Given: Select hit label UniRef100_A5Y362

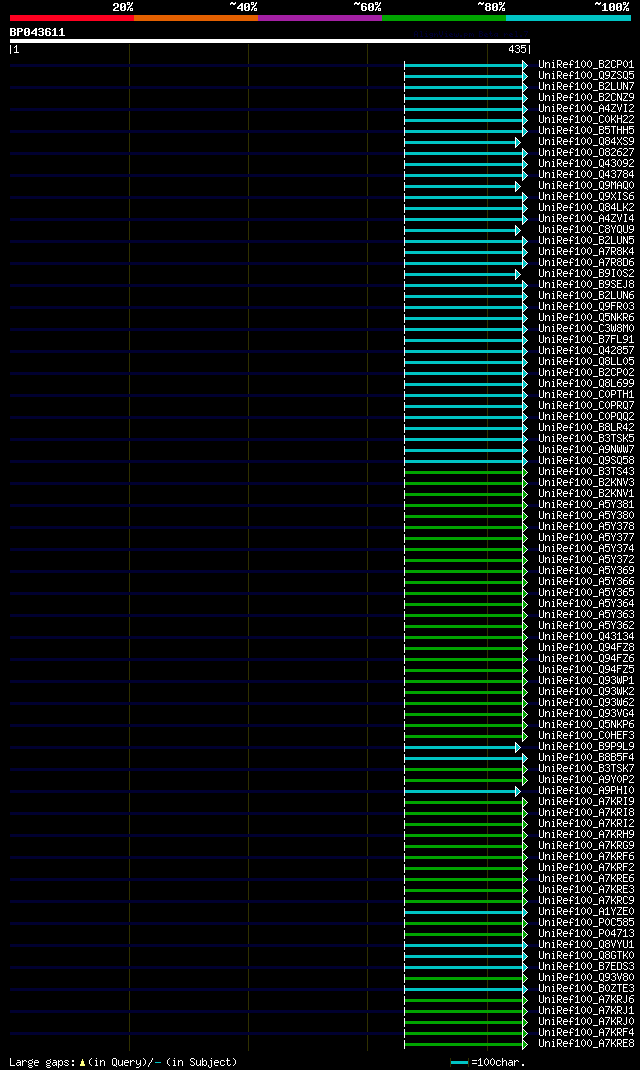Looking at the screenshot, I should (586, 626).
